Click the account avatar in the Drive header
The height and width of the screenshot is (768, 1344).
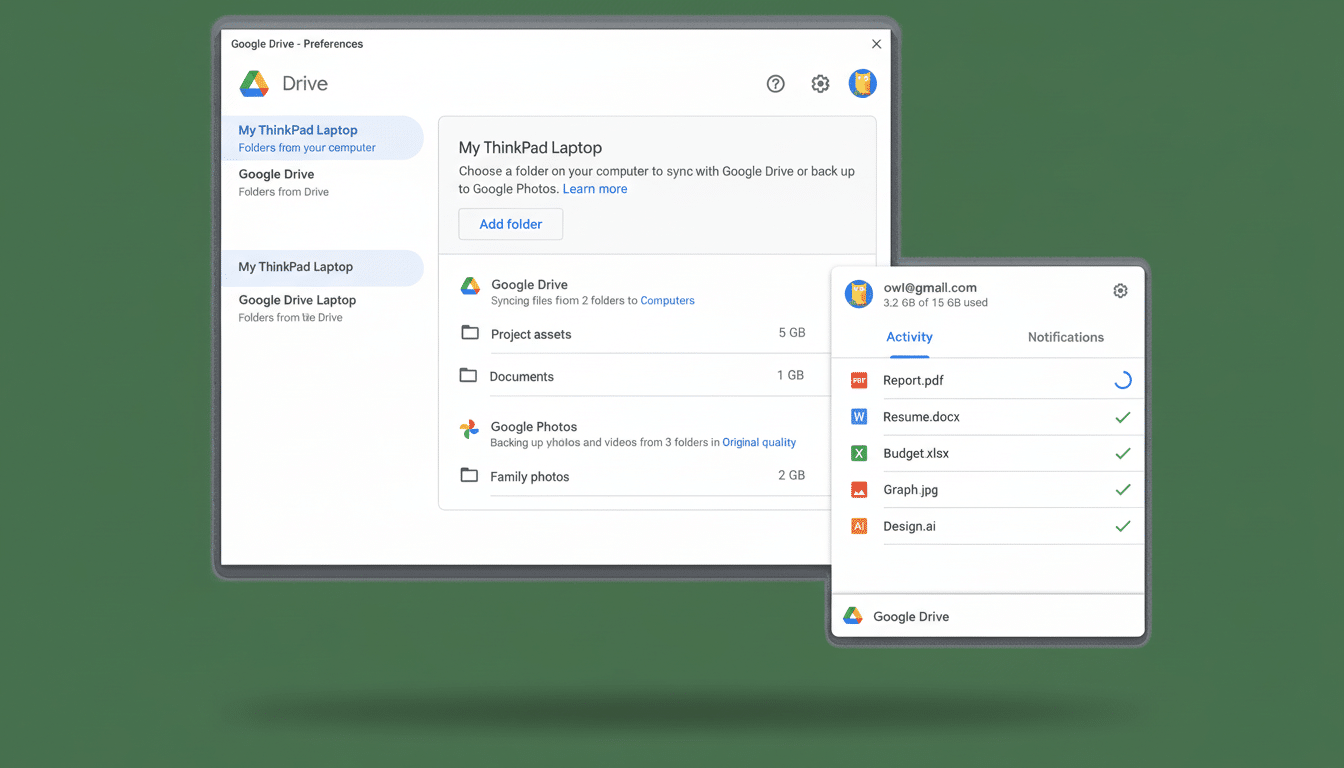(x=862, y=84)
